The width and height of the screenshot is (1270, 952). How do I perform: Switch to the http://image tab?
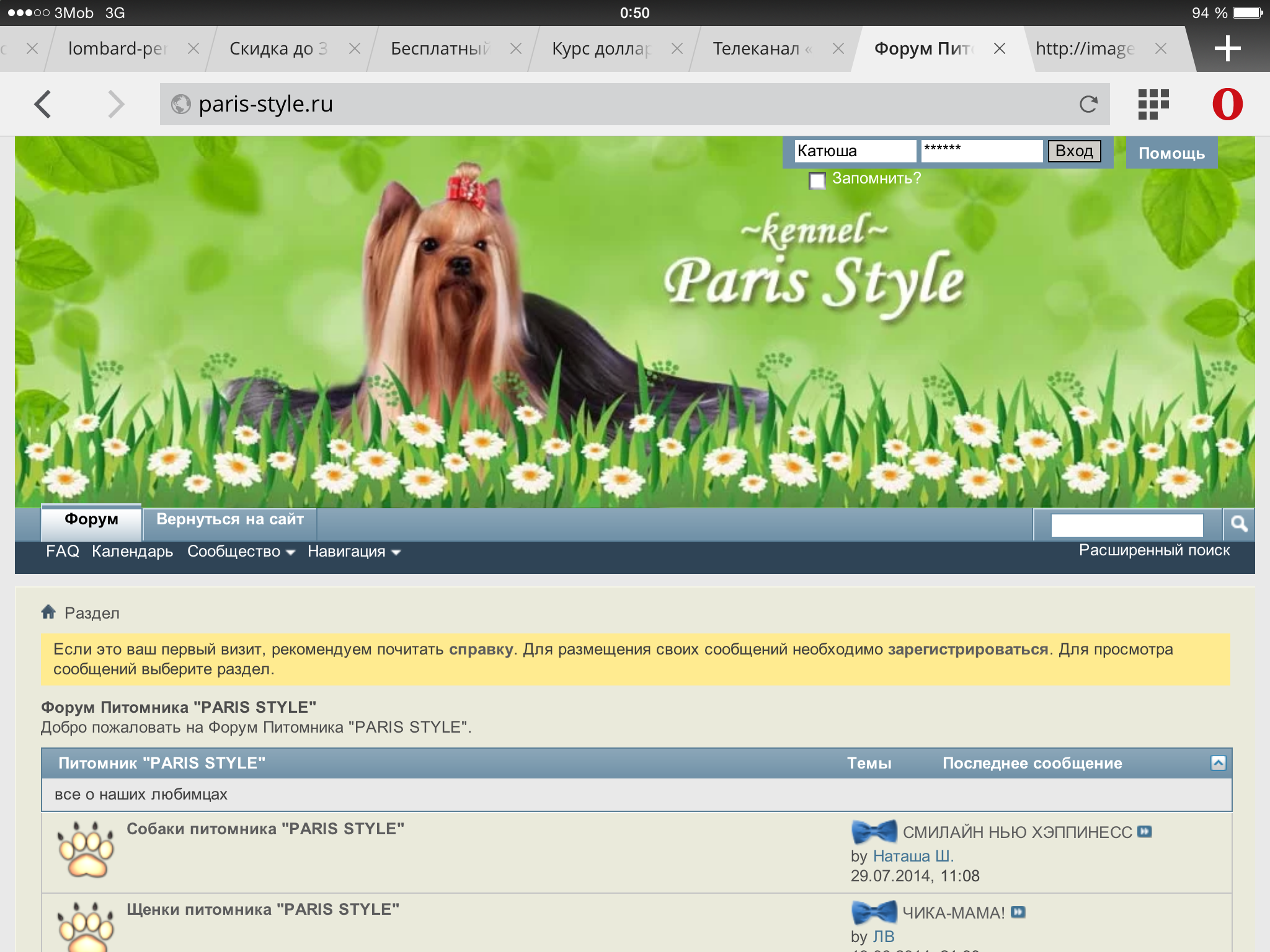click(1085, 48)
